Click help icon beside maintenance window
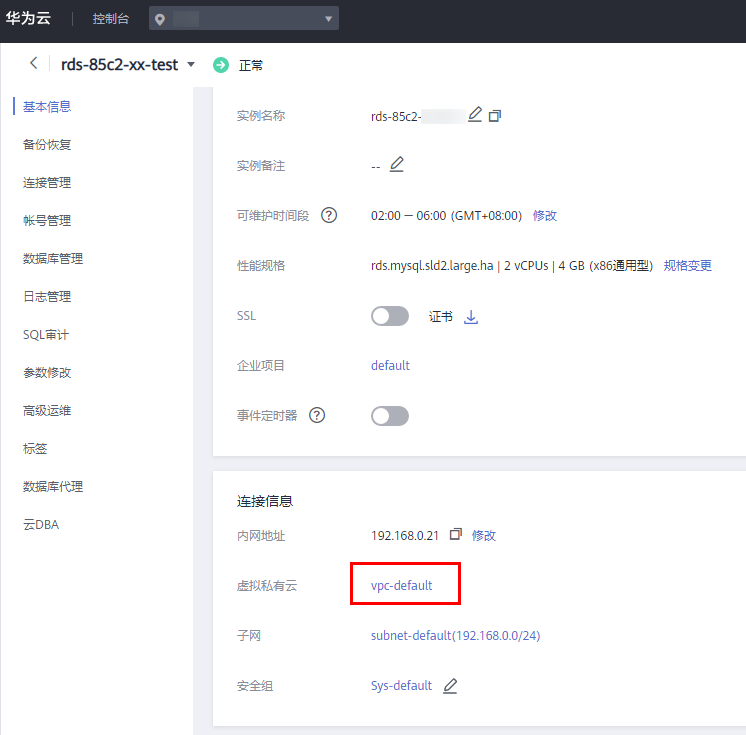Screen dimensions: 746x735 (328, 215)
